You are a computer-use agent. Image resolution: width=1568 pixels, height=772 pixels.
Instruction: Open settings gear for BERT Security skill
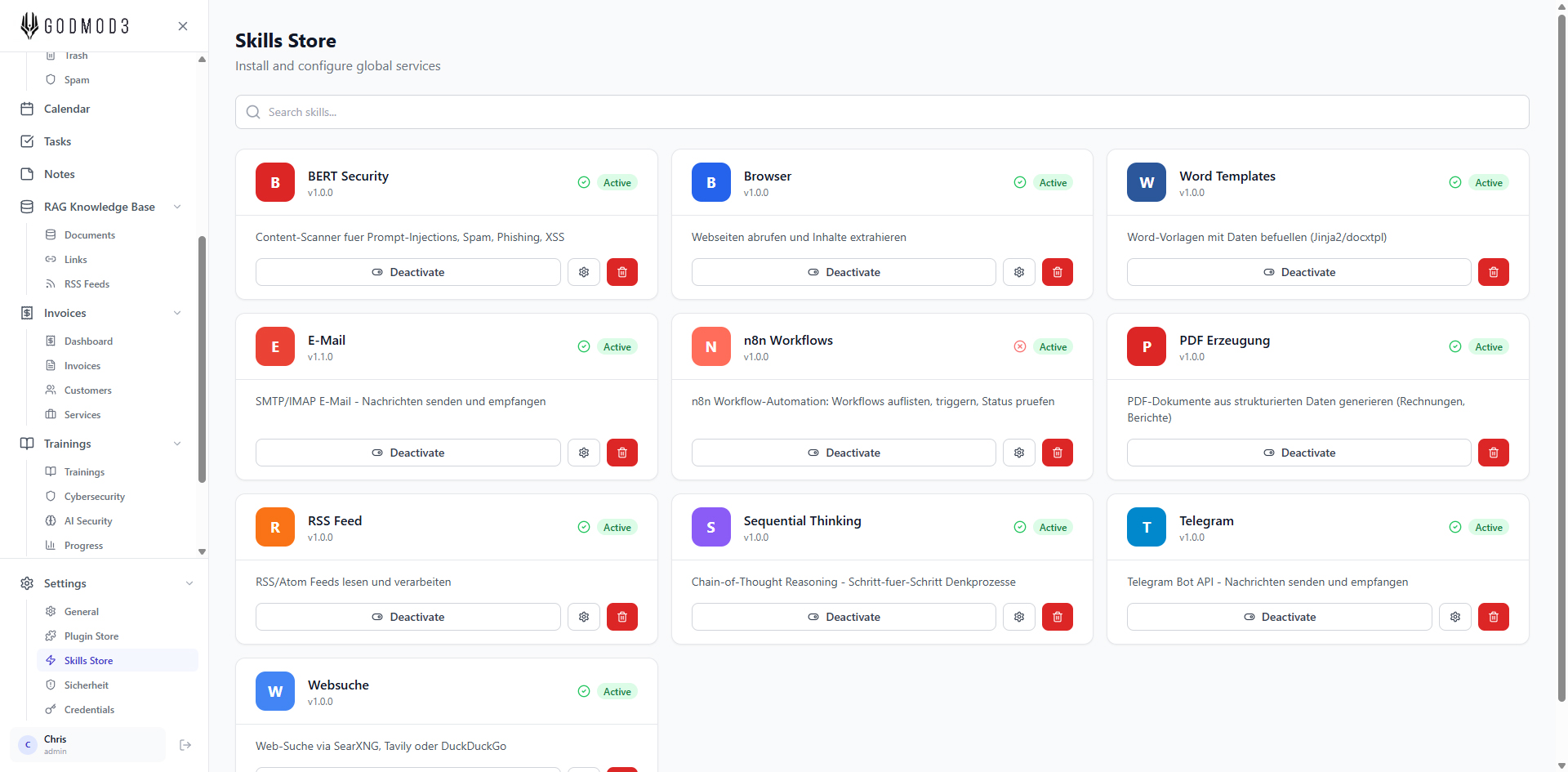pos(584,272)
